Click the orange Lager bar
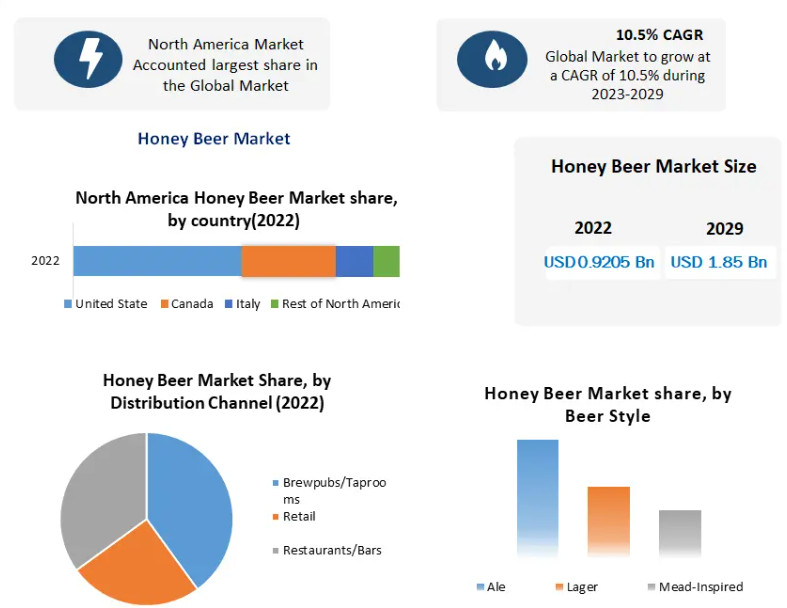Screen dimensions: 787x608 [x=608, y=520]
